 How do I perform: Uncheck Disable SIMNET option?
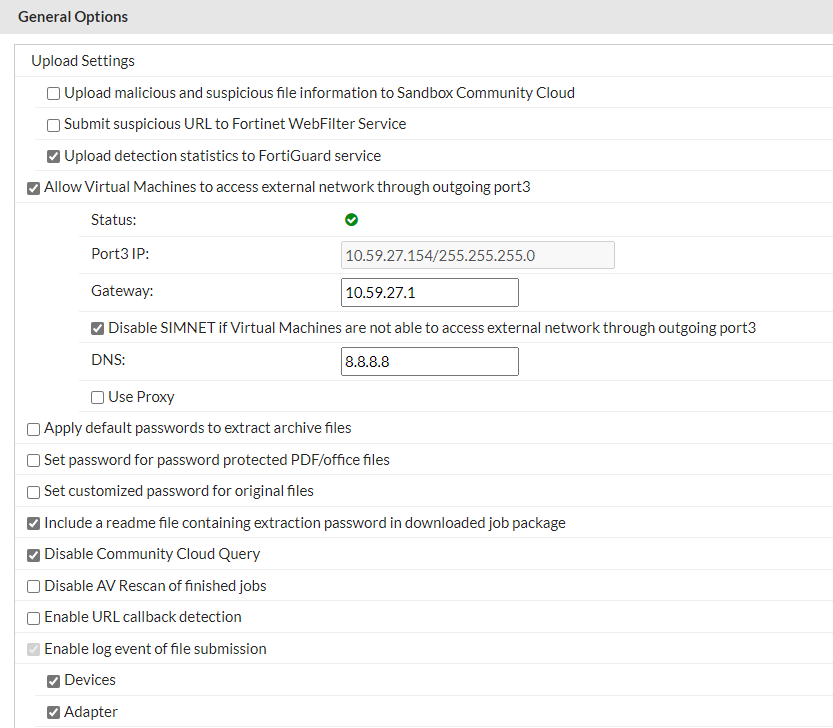pyautogui.click(x=97, y=328)
